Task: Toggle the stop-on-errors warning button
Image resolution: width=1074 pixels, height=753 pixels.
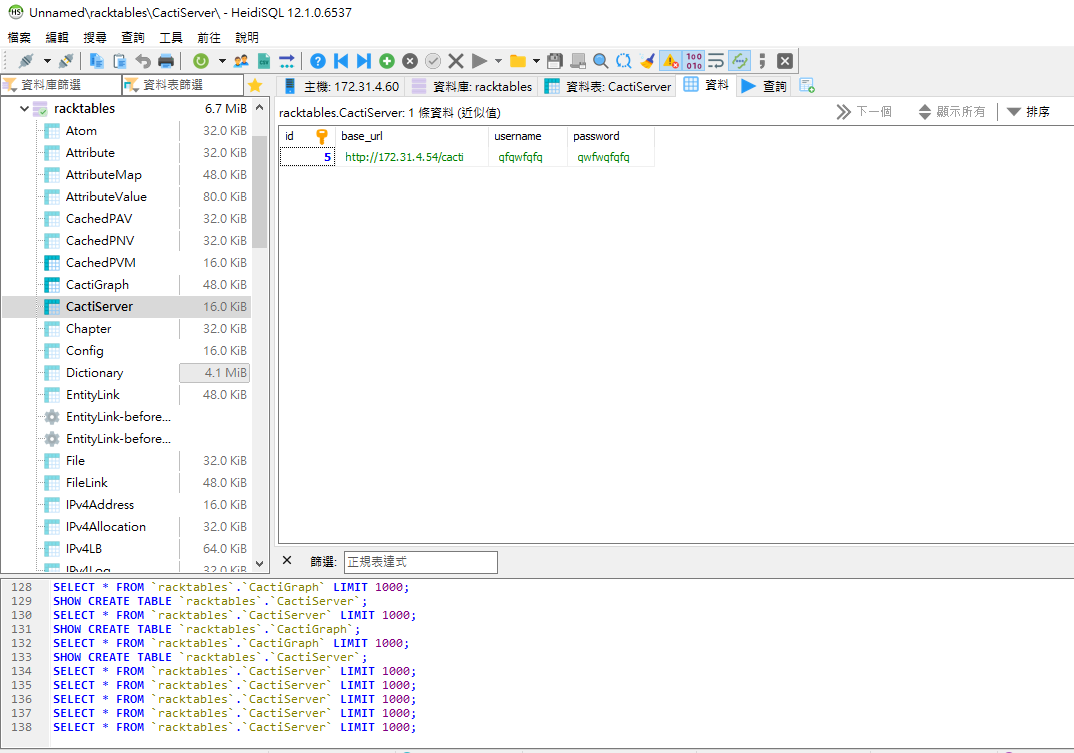Action: (x=670, y=61)
